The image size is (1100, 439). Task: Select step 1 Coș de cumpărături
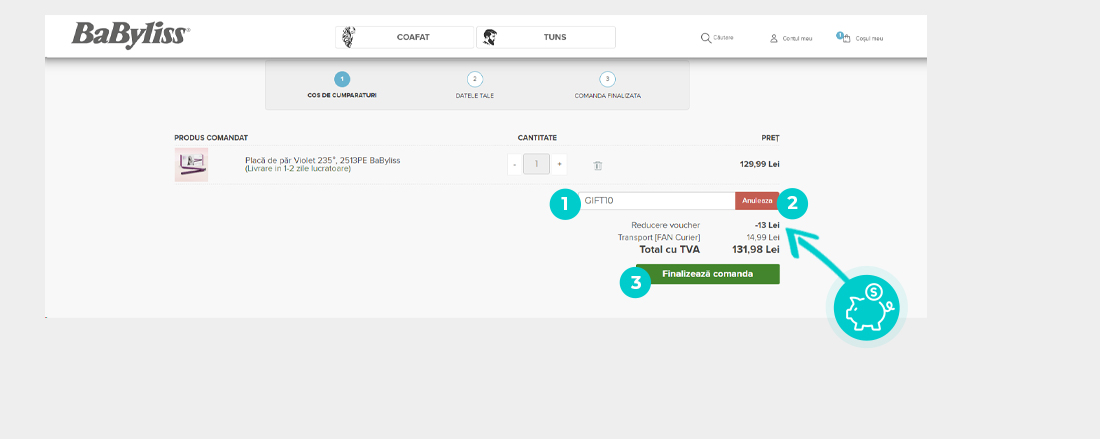[x=342, y=79]
